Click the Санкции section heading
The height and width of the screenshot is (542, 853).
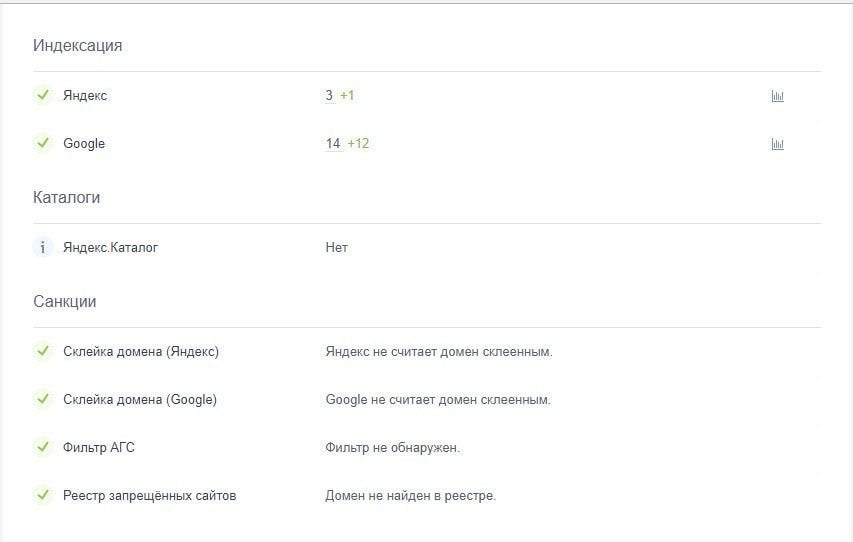65,302
